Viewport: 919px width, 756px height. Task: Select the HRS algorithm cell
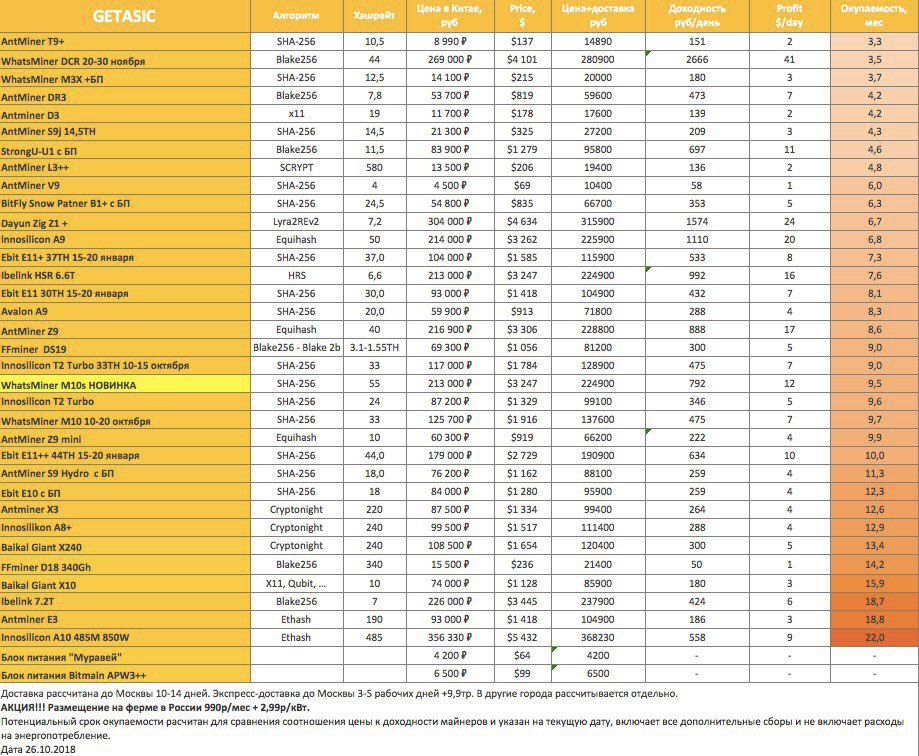pyautogui.click(x=297, y=275)
